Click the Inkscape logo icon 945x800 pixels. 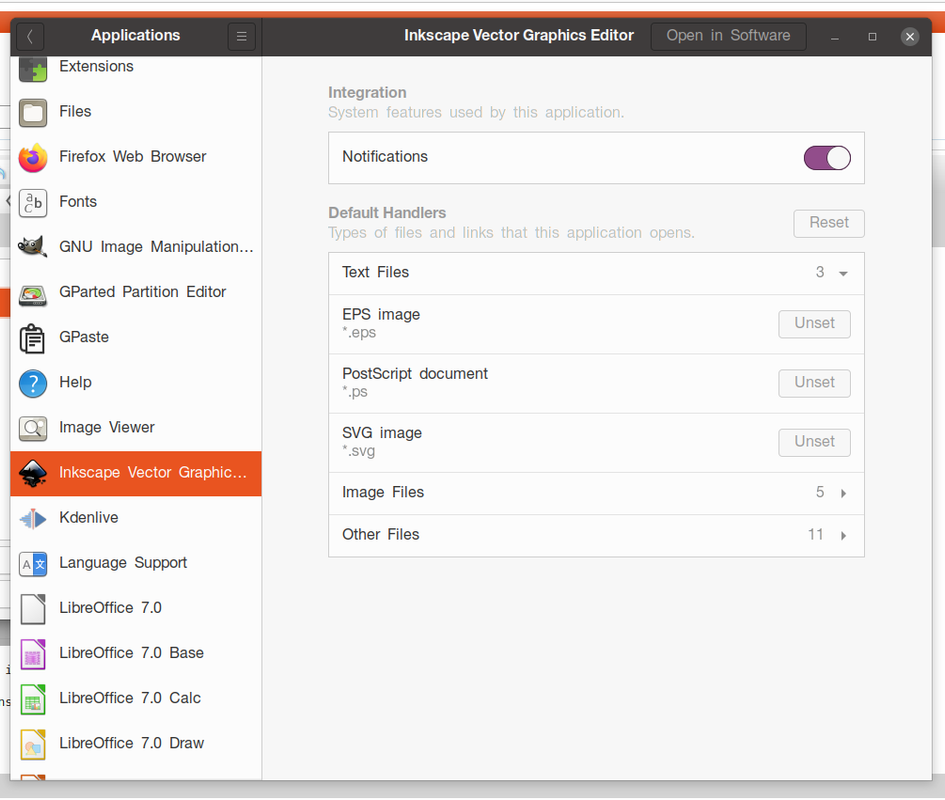click(x=33, y=474)
